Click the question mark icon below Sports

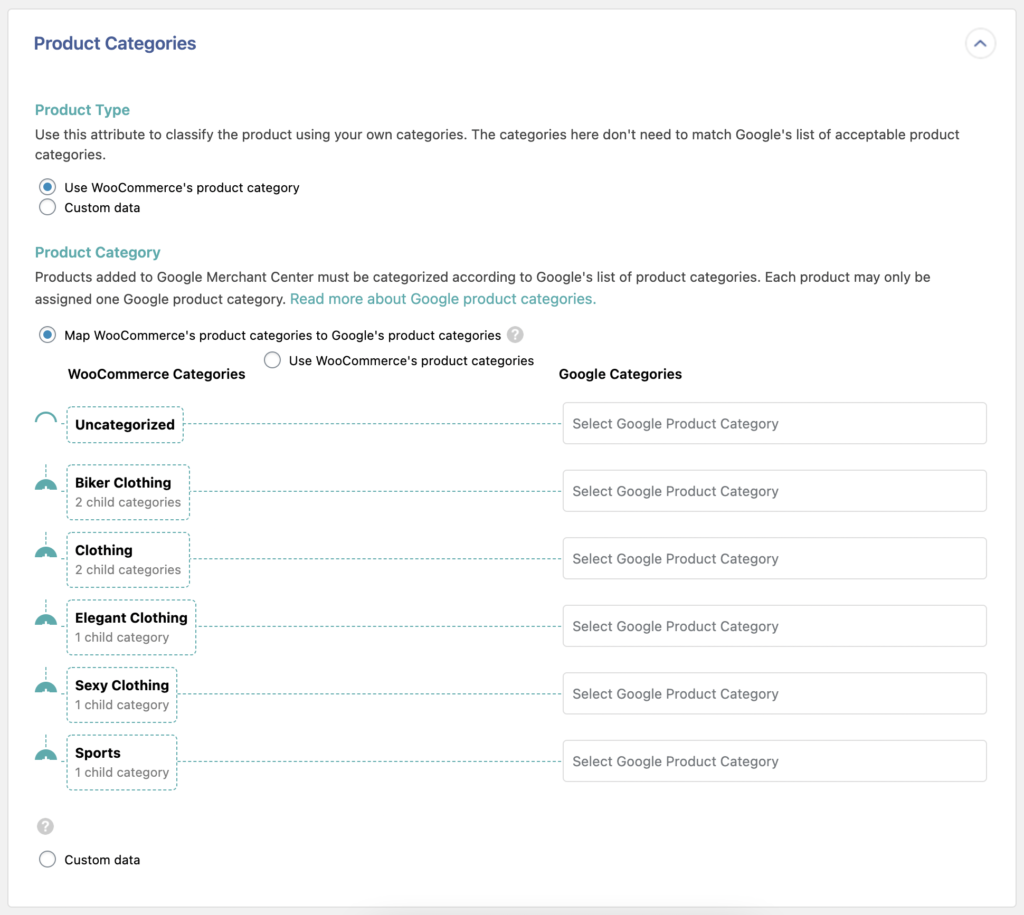(45, 826)
